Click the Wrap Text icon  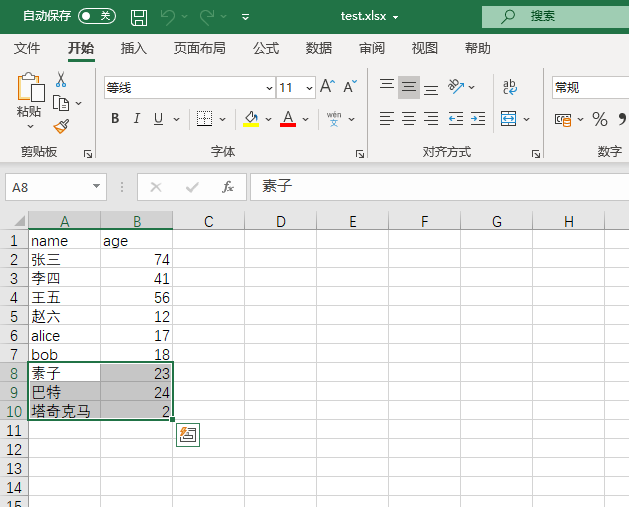509,87
